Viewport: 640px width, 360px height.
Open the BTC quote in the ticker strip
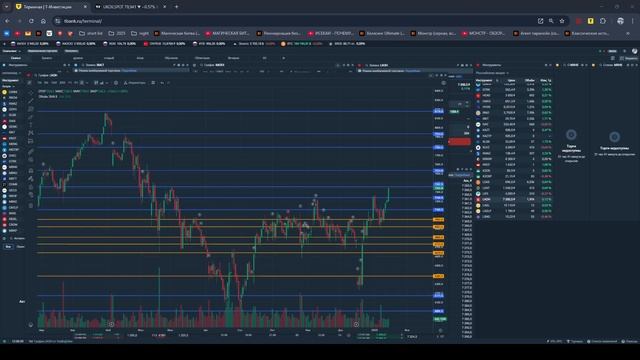click(302, 44)
